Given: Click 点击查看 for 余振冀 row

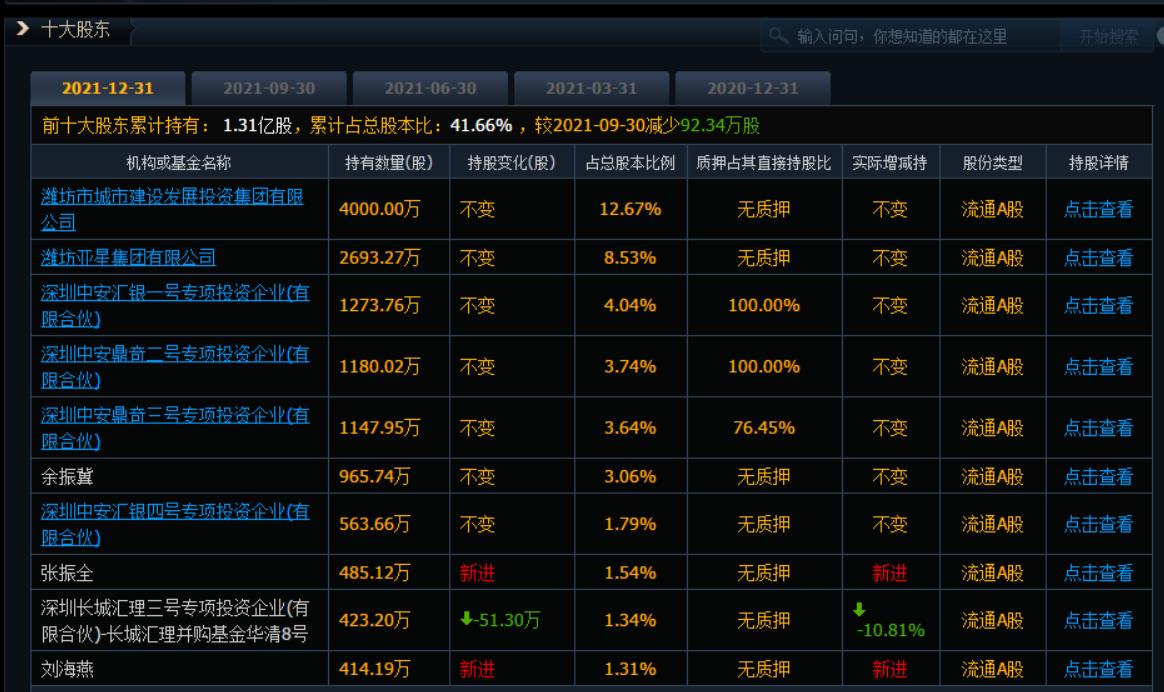Looking at the screenshot, I should (1097, 476).
